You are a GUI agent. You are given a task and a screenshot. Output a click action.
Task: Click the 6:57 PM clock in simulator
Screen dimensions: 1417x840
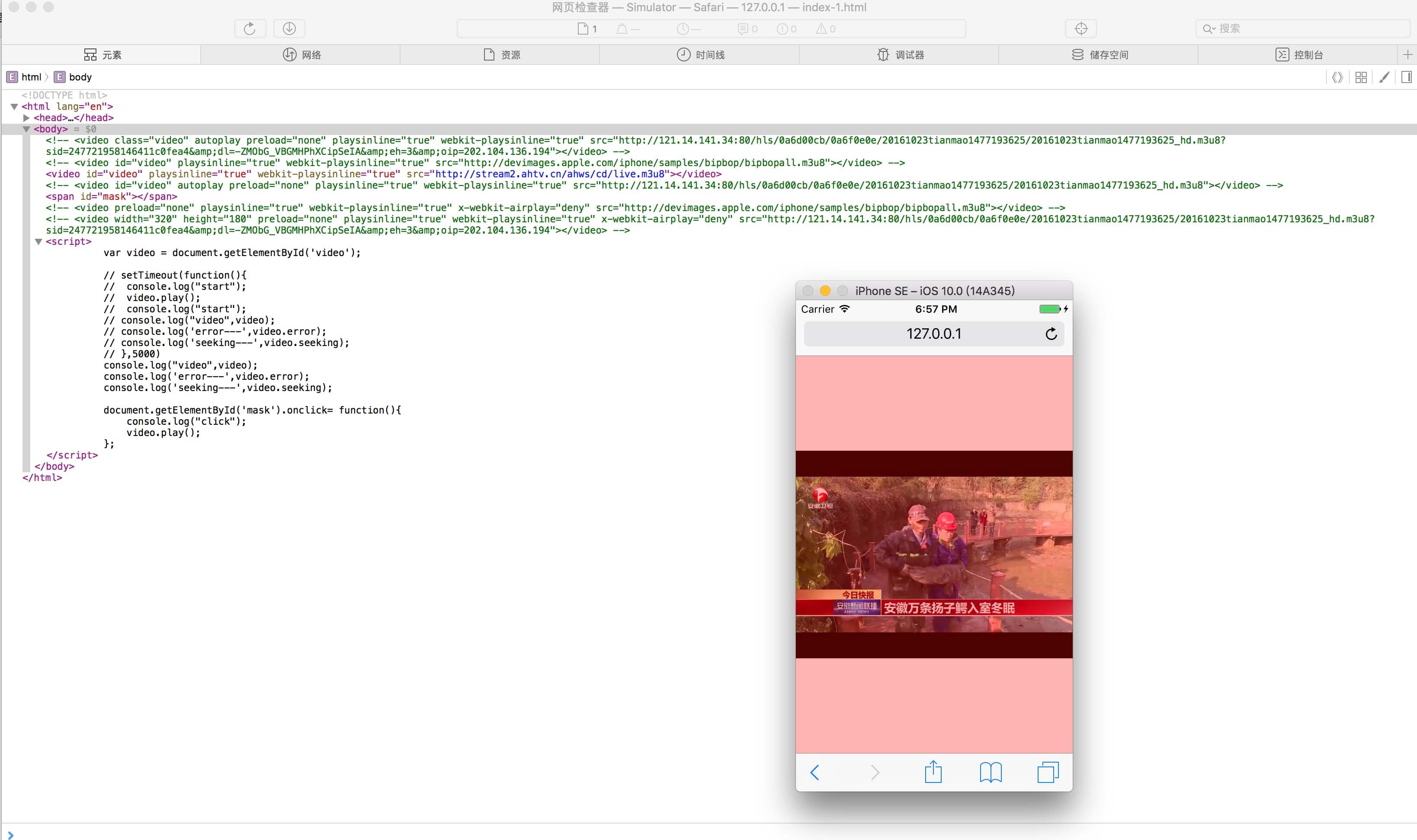tap(936, 309)
